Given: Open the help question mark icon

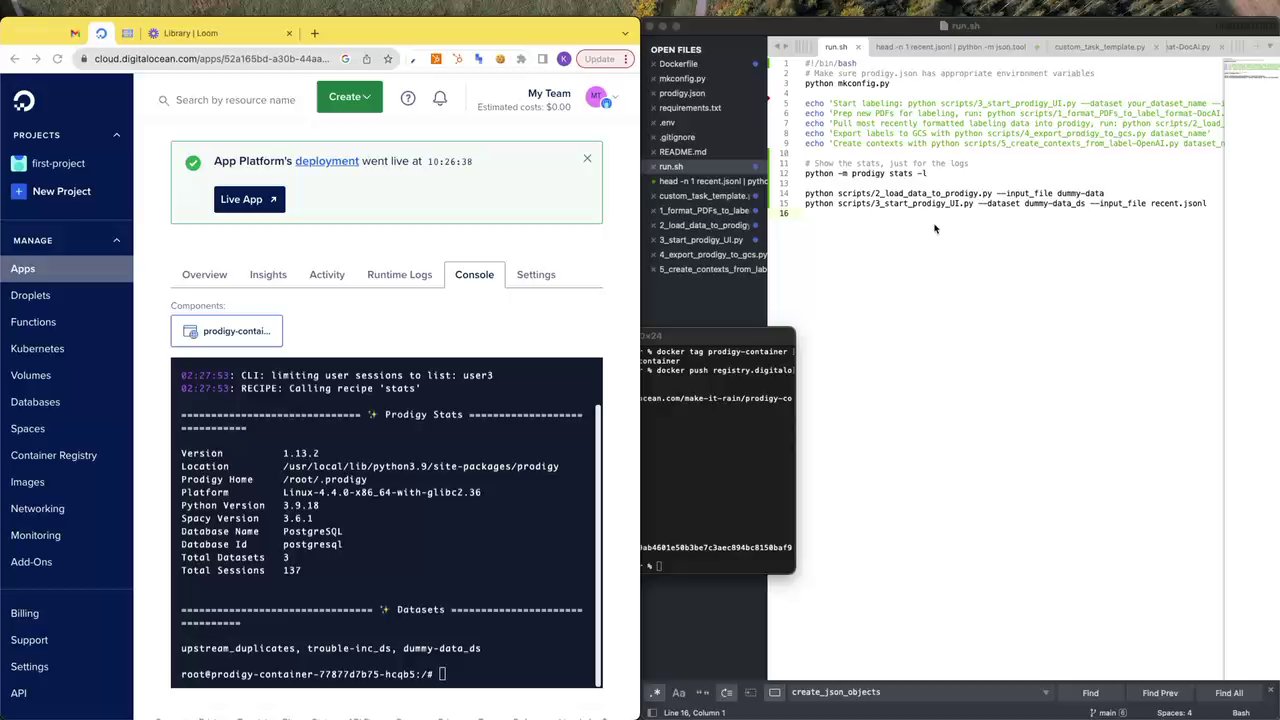Looking at the screenshot, I should tap(408, 98).
